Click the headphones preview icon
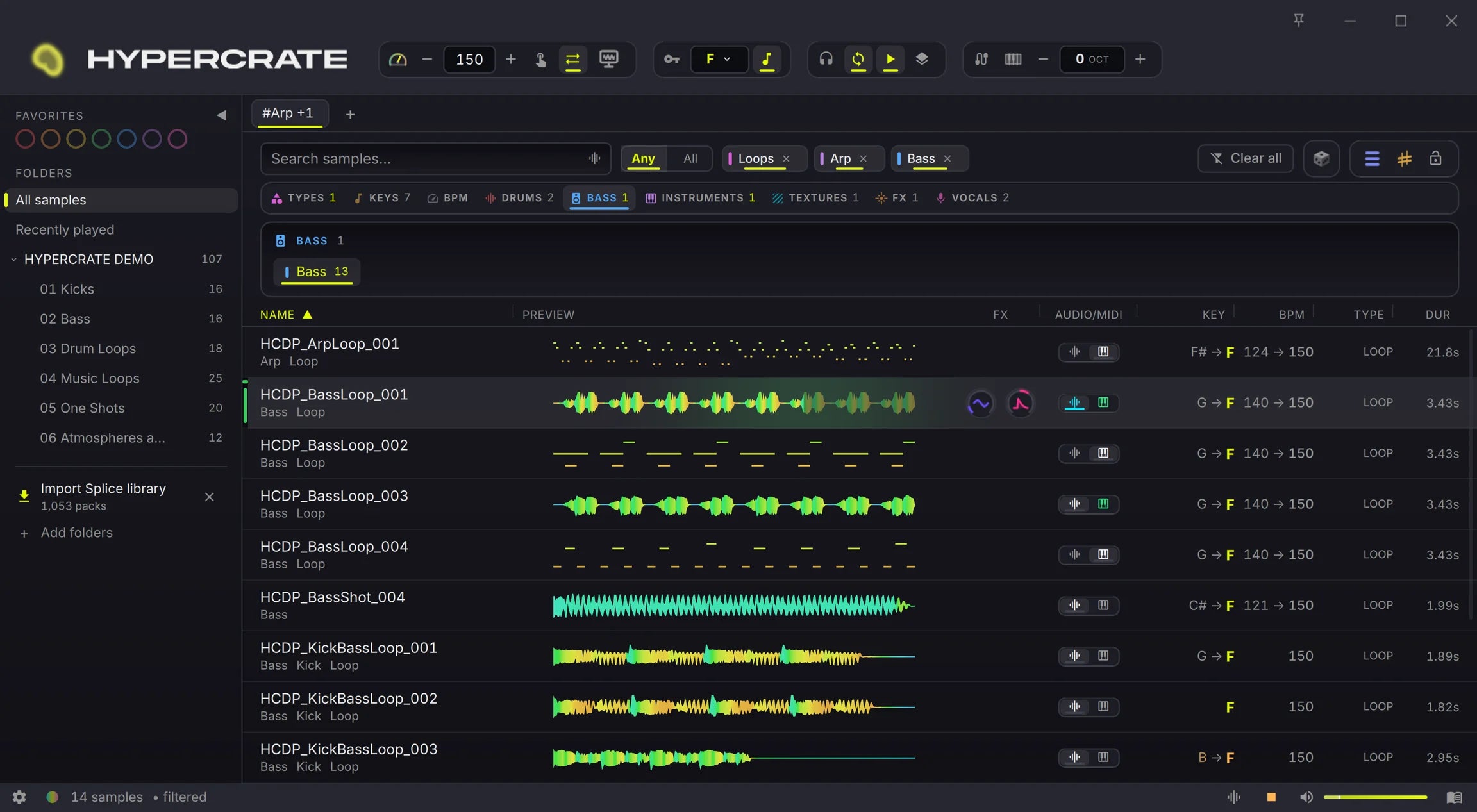 826,60
